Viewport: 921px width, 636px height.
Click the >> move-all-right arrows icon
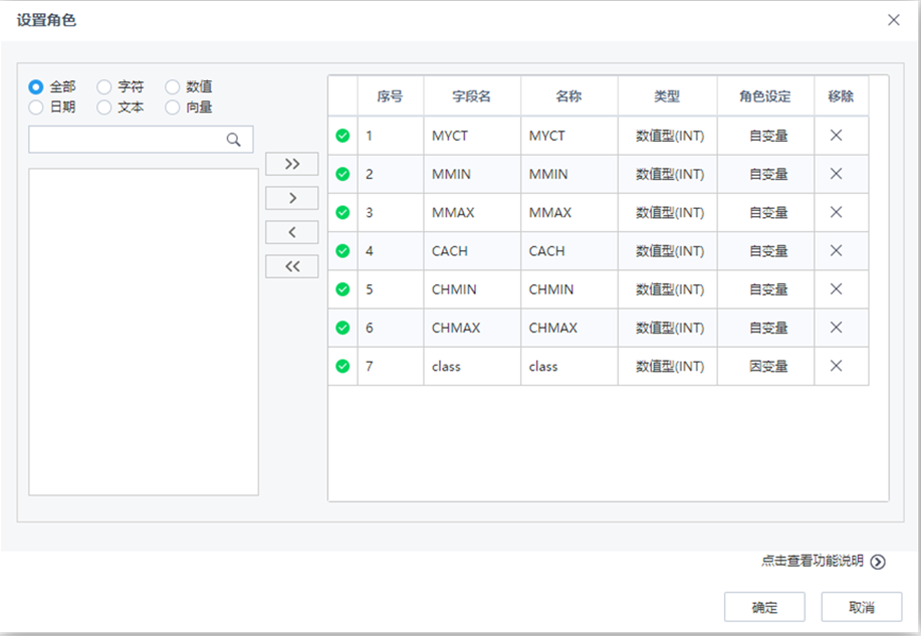coord(291,163)
